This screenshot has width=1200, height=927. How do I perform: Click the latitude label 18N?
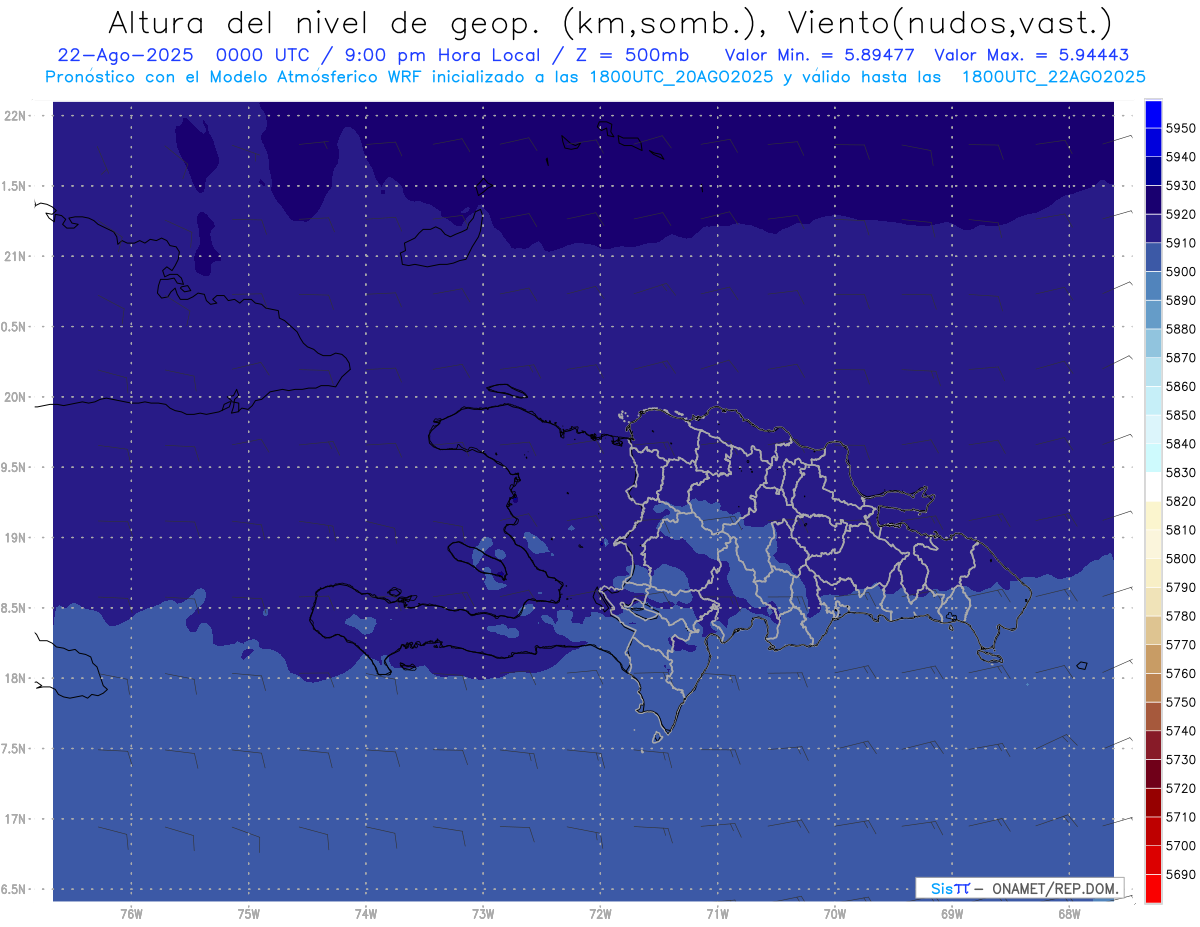[x=16, y=678]
